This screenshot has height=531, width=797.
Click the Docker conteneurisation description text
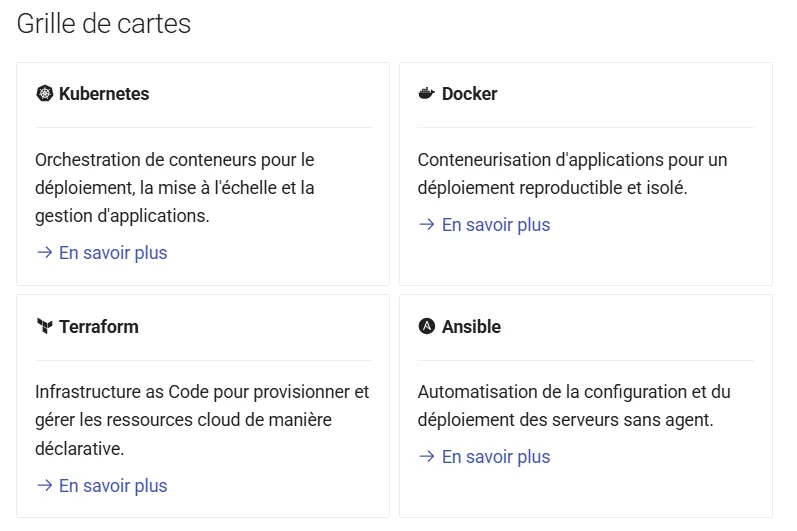click(572, 173)
